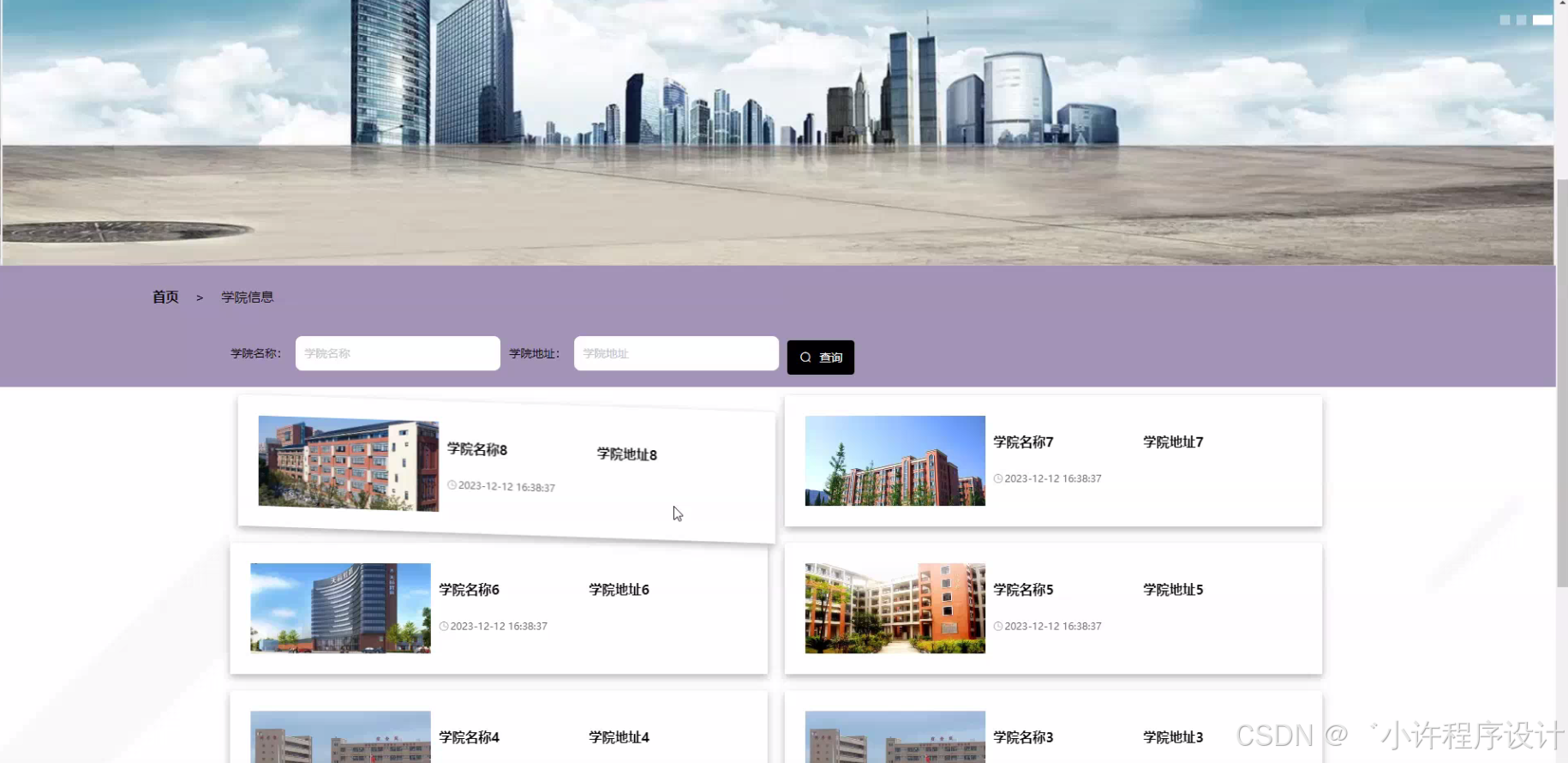
Task: Click the timestamp under 学院名称6
Action: click(499, 626)
